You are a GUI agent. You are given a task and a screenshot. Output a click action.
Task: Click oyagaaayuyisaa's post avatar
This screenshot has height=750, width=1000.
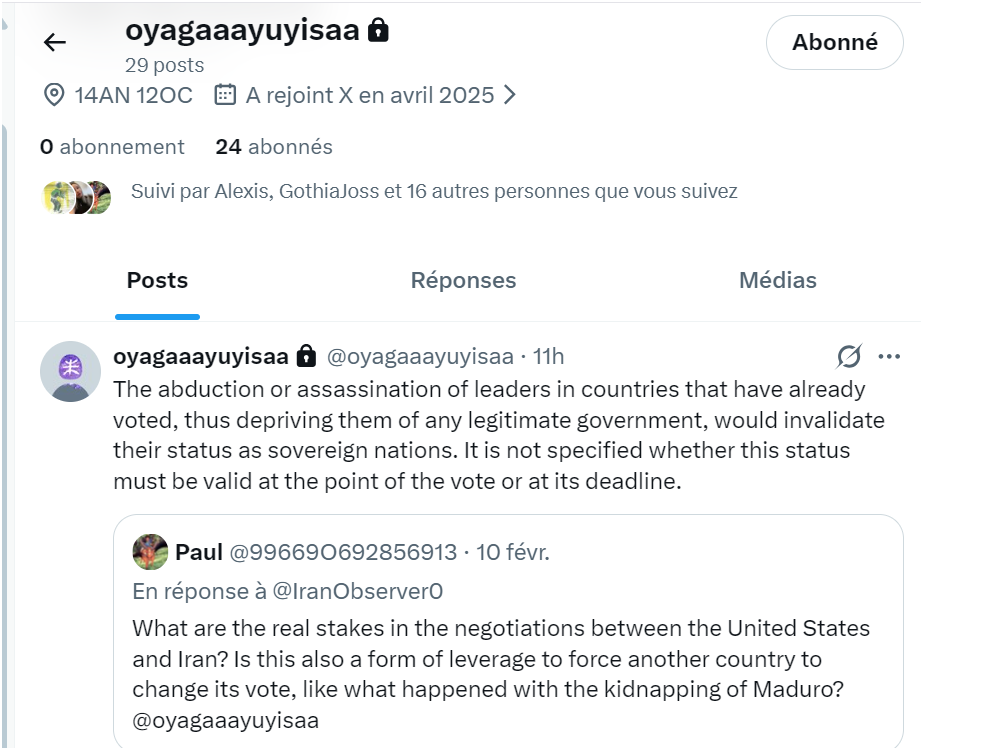coord(70,371)
